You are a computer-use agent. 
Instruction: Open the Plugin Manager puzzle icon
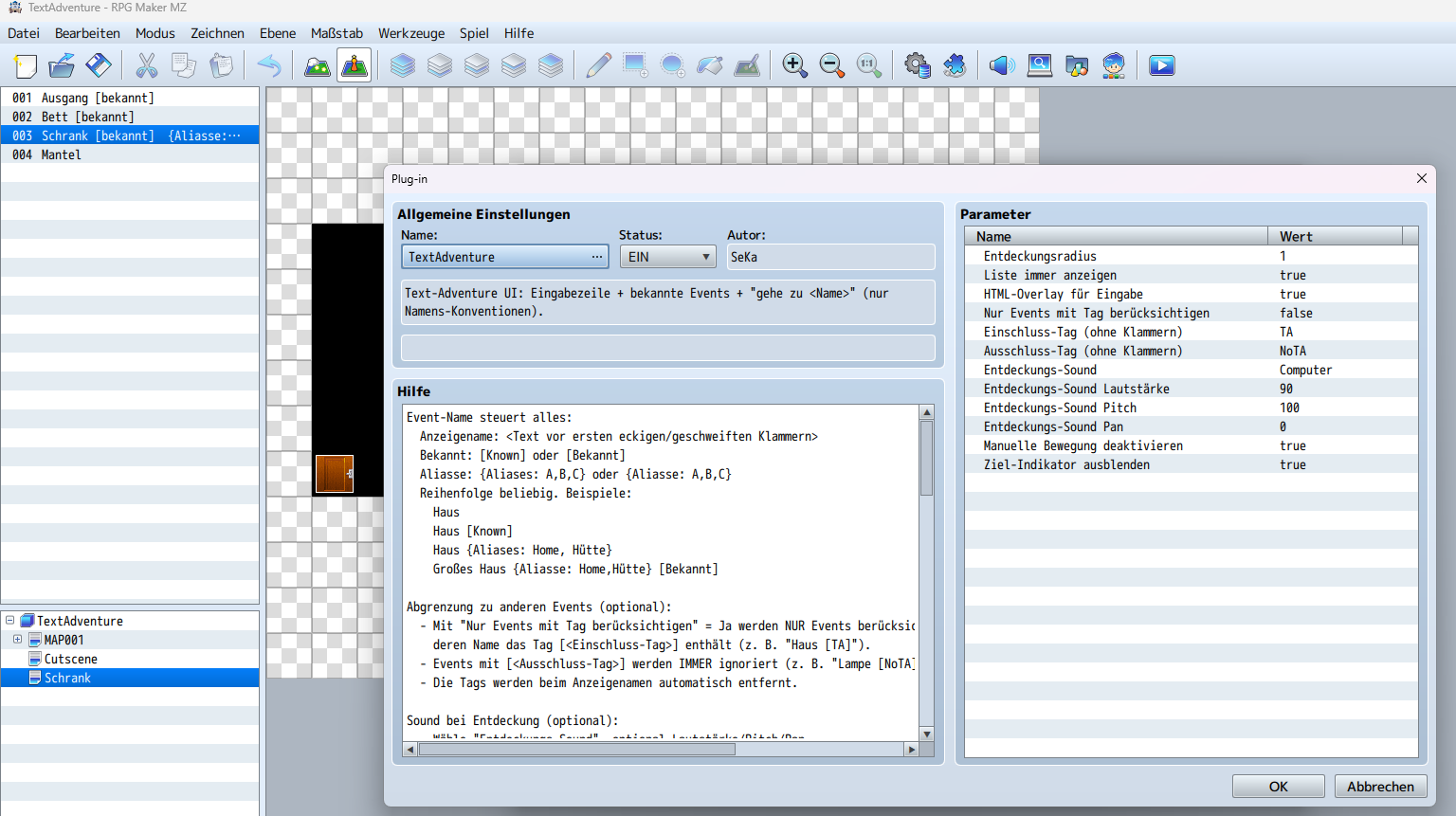point(955,65)
